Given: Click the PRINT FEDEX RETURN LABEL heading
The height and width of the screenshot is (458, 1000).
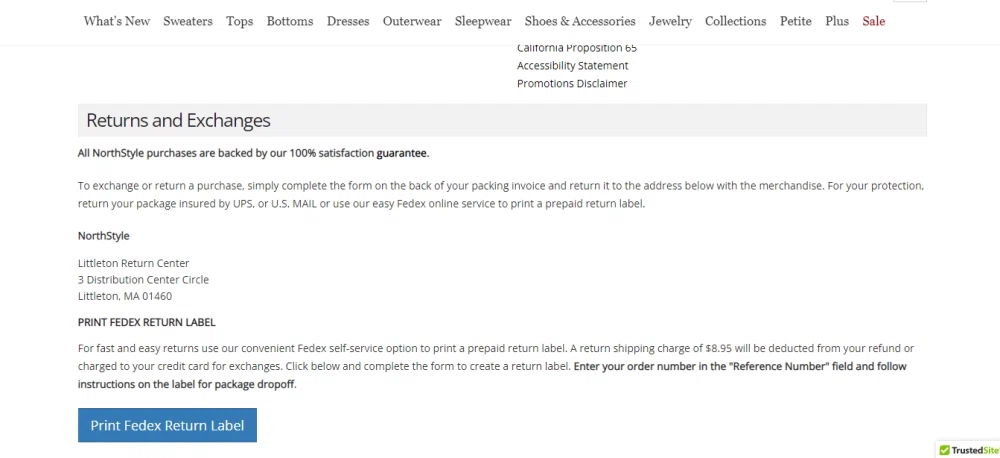Looking at the screenshot, I should [147, 323].
